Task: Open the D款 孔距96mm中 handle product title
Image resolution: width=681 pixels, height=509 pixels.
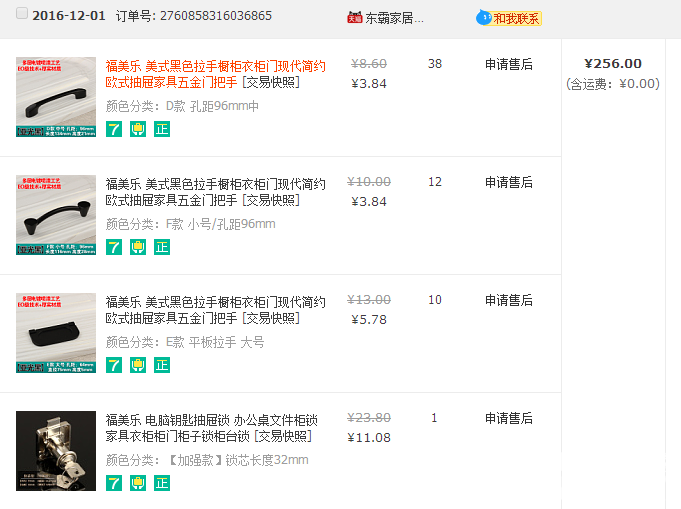Action: [x=215, y=74]
